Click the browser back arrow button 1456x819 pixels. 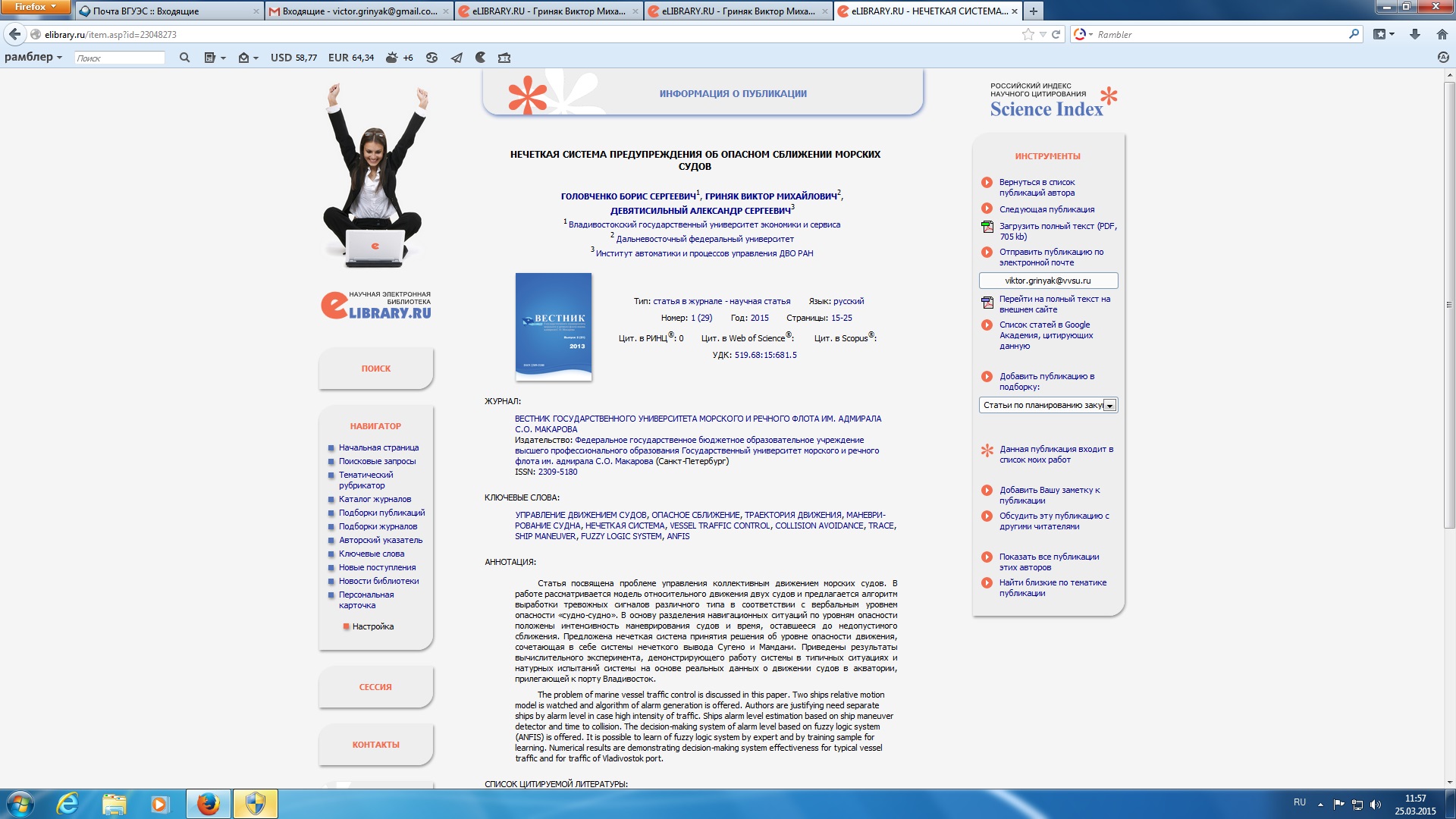click(15, 34)
